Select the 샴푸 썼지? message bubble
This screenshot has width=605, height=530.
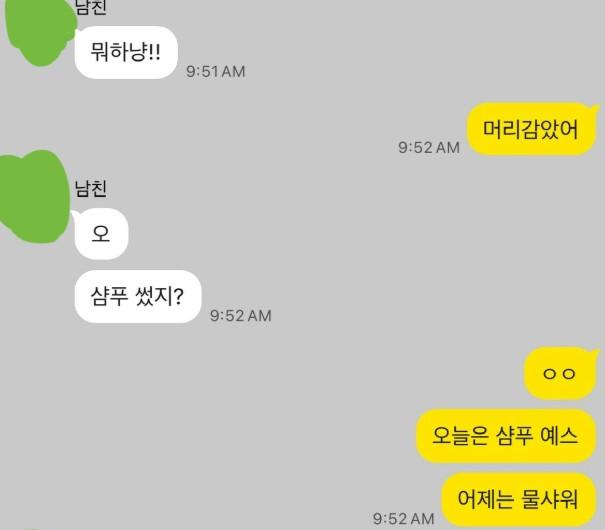(x=138, y=296)
